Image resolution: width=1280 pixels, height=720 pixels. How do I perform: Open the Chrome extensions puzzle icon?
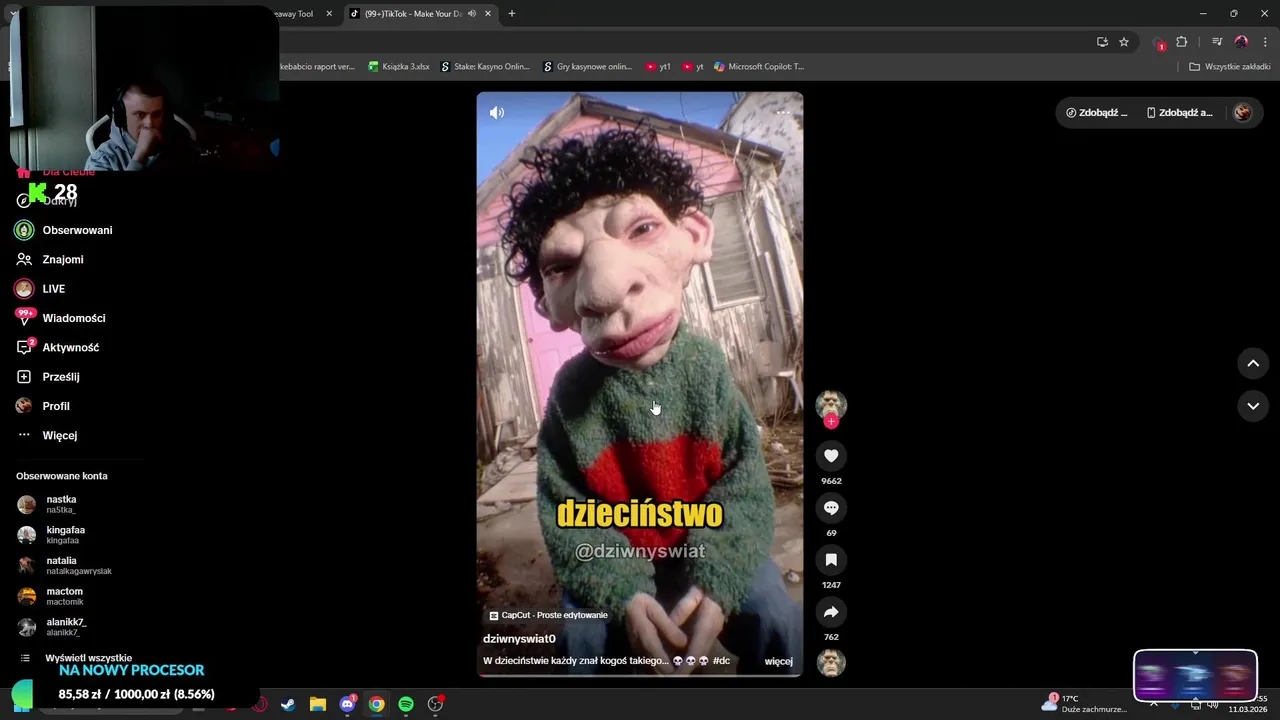coord(1181,42)
